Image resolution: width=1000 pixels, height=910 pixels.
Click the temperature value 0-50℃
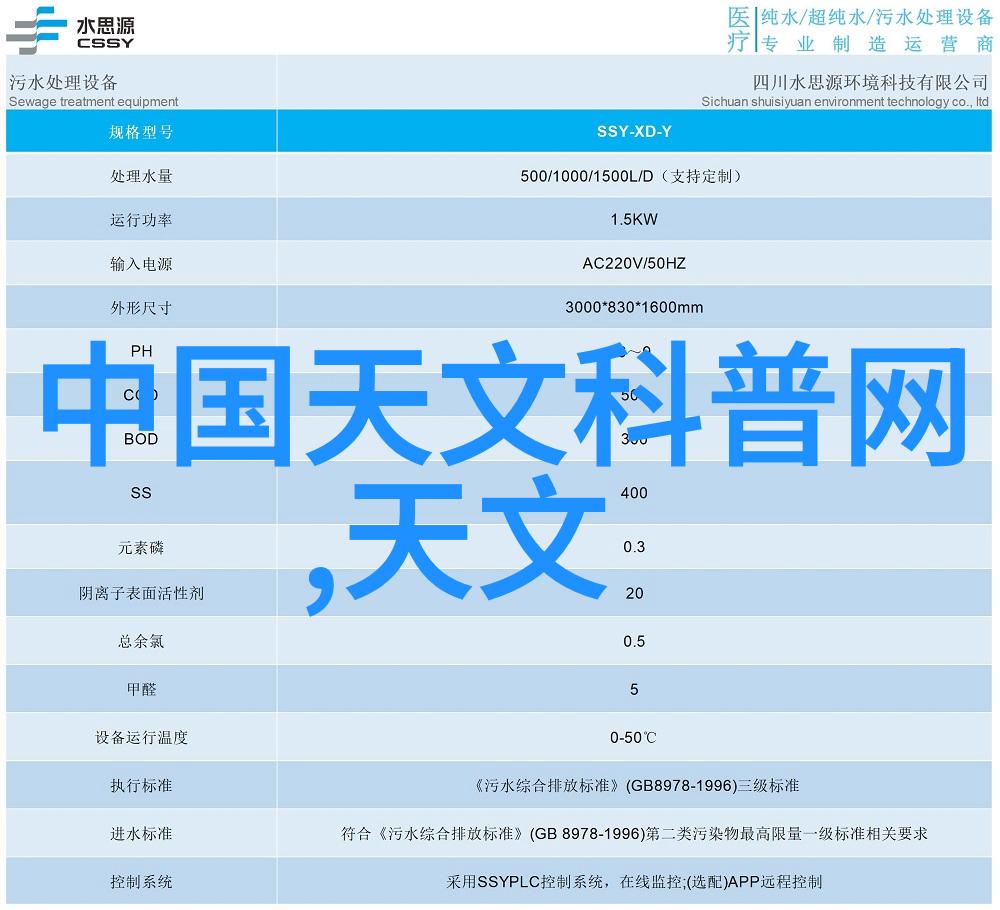pyautogui.click(x=633, y=738)
